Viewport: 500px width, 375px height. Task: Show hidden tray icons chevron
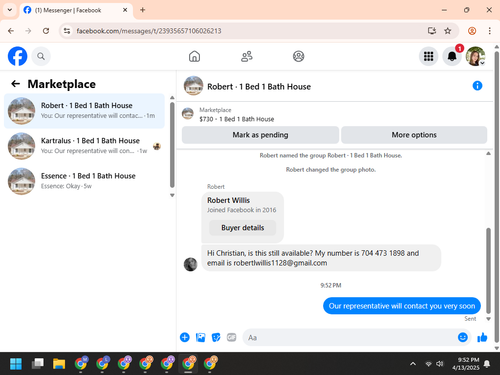tap(413, 364)
